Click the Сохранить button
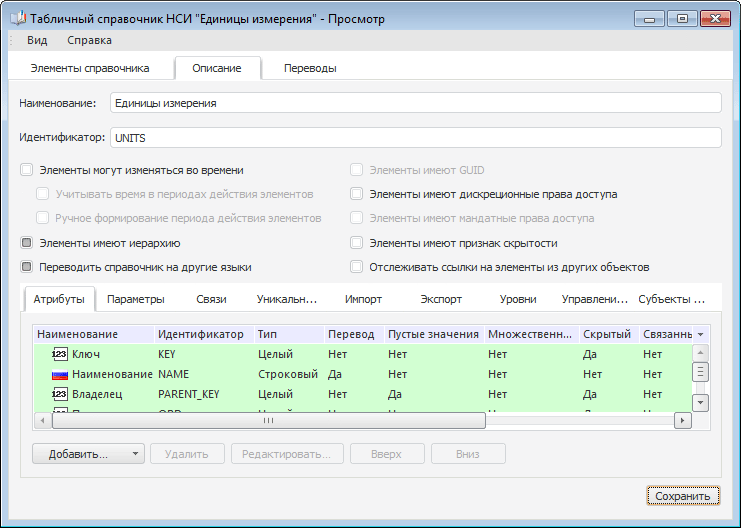 pos(683,496)
